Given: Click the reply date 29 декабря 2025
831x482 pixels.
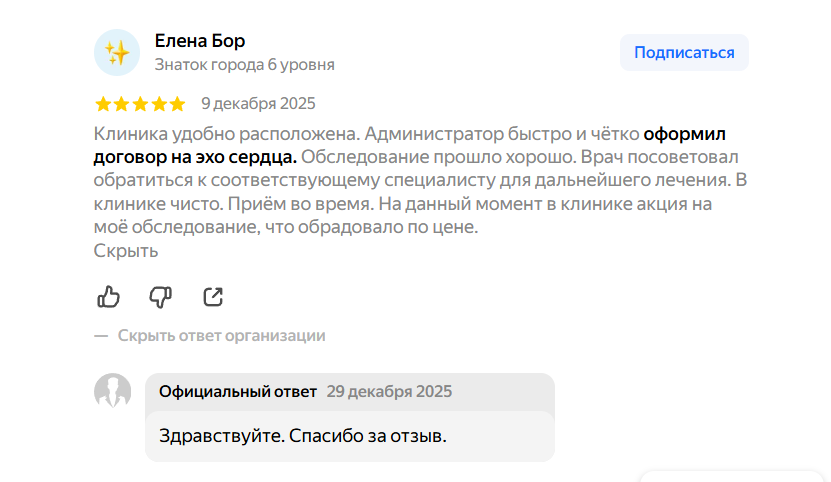Looking at the screenshot, I should tap(389, 391).
